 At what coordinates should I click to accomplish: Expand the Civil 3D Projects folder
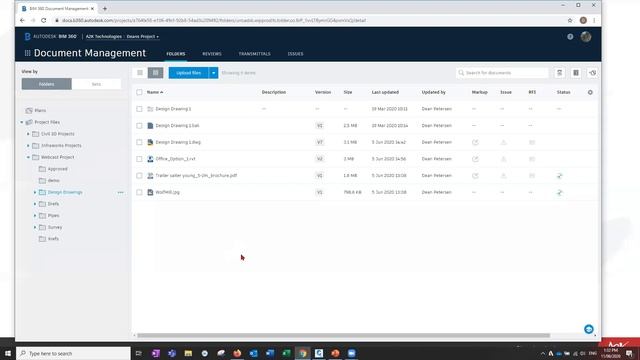tap(28, 134)
